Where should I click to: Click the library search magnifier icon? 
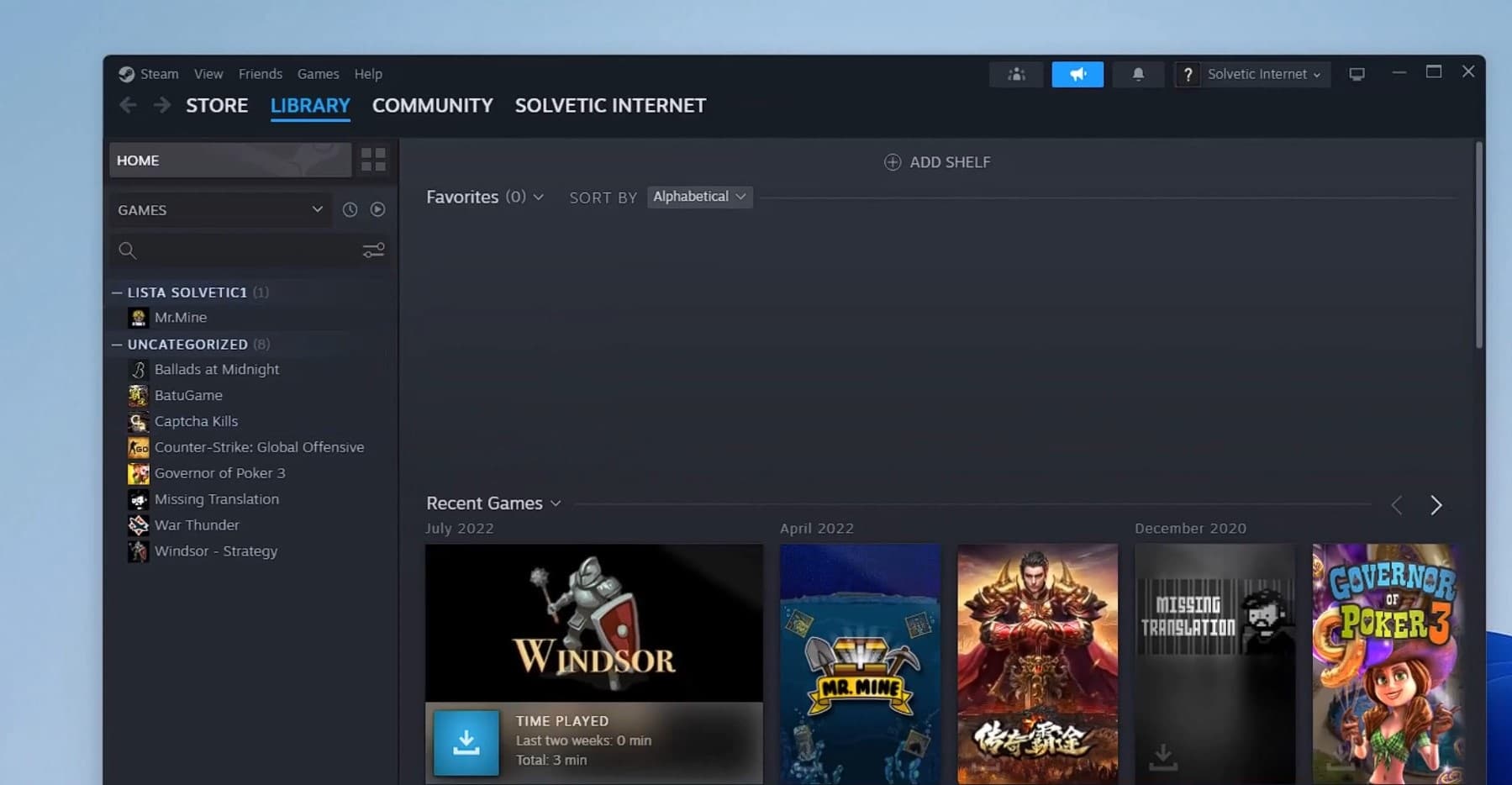pyautogui.click(x=127, y=250)
